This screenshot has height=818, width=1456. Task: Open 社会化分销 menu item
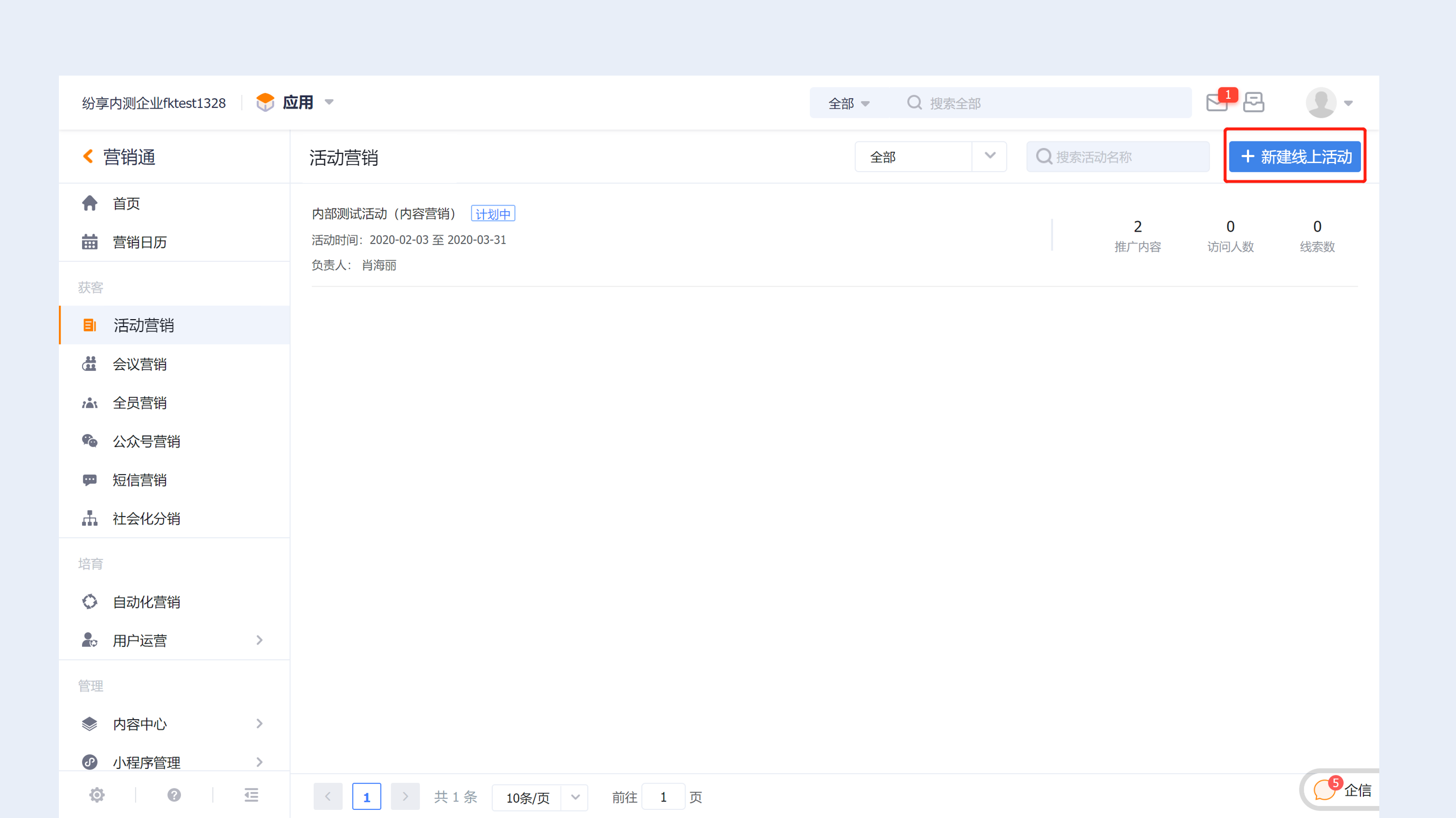174,518
